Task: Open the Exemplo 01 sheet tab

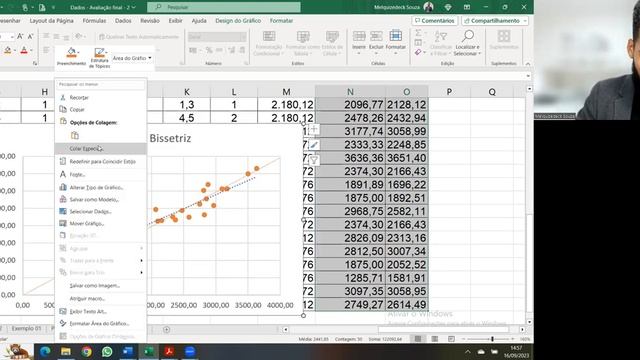Action: 27,329
